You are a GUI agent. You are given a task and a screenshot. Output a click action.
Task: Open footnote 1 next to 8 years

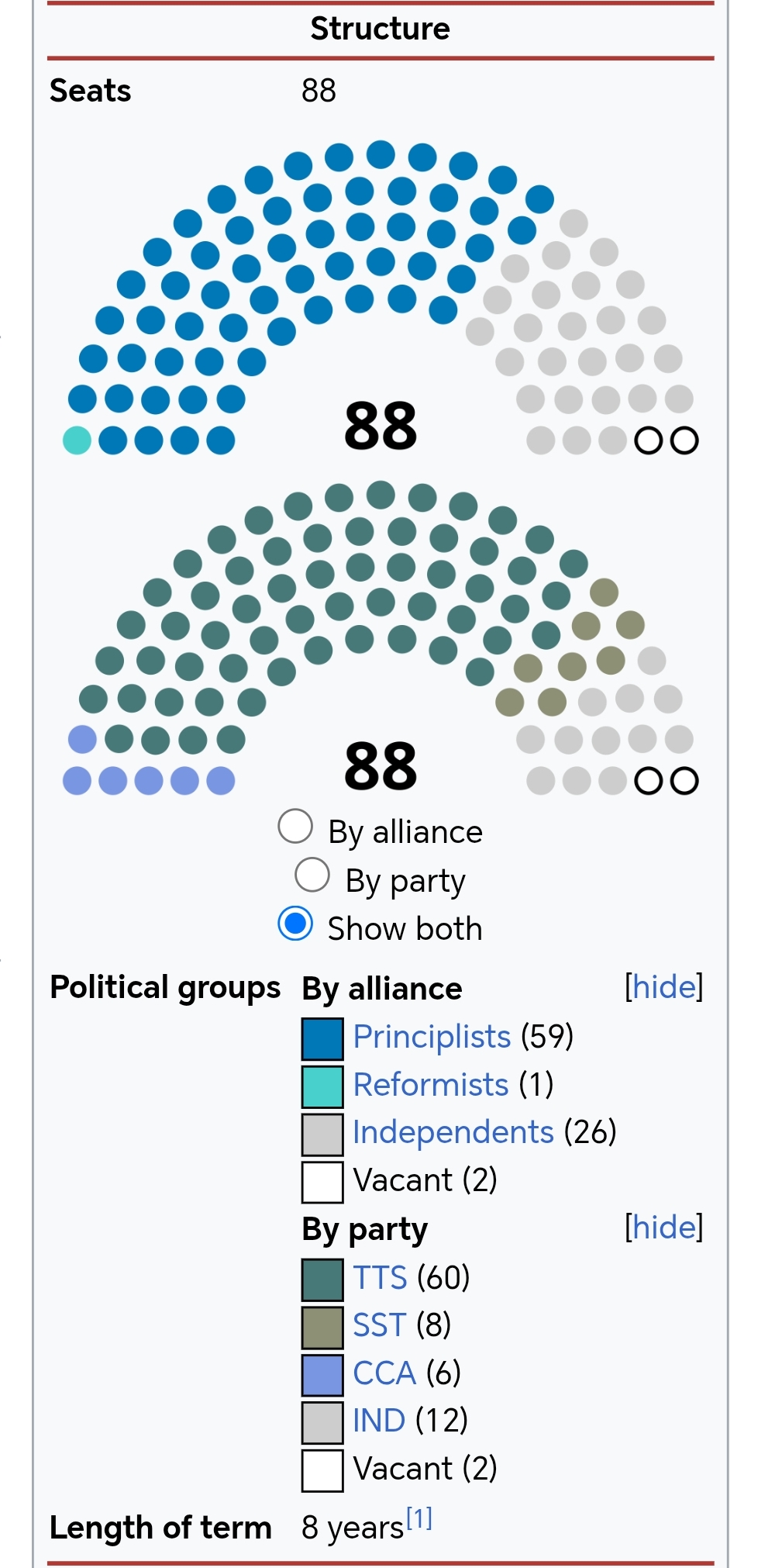point(419,1518)
